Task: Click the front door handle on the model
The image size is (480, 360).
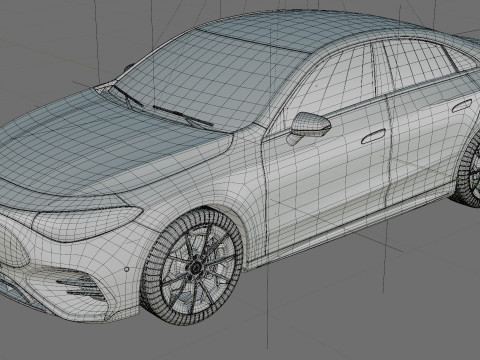Action: [x=374, y=137]
